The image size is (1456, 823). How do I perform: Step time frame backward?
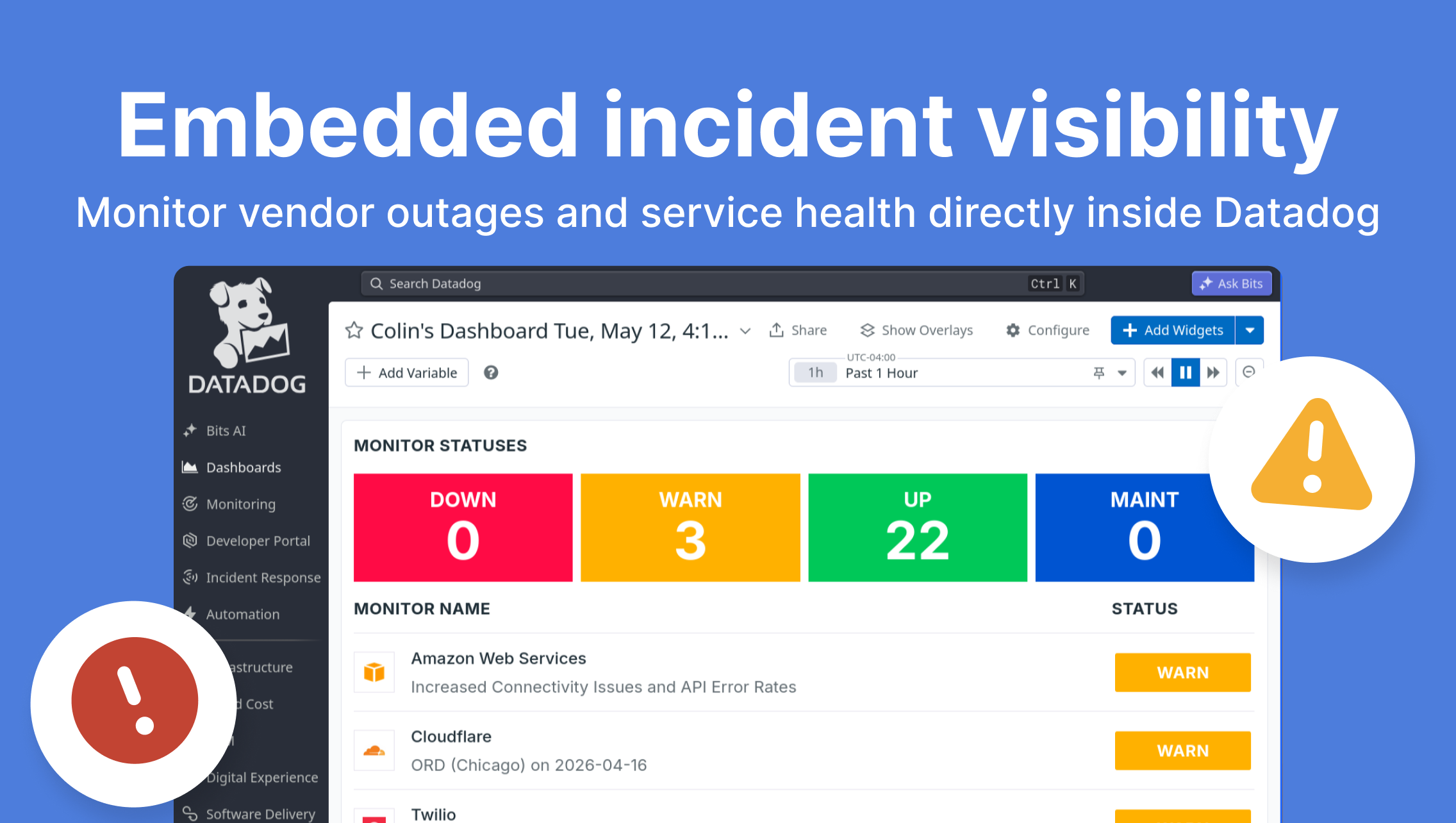(1157, 372)
